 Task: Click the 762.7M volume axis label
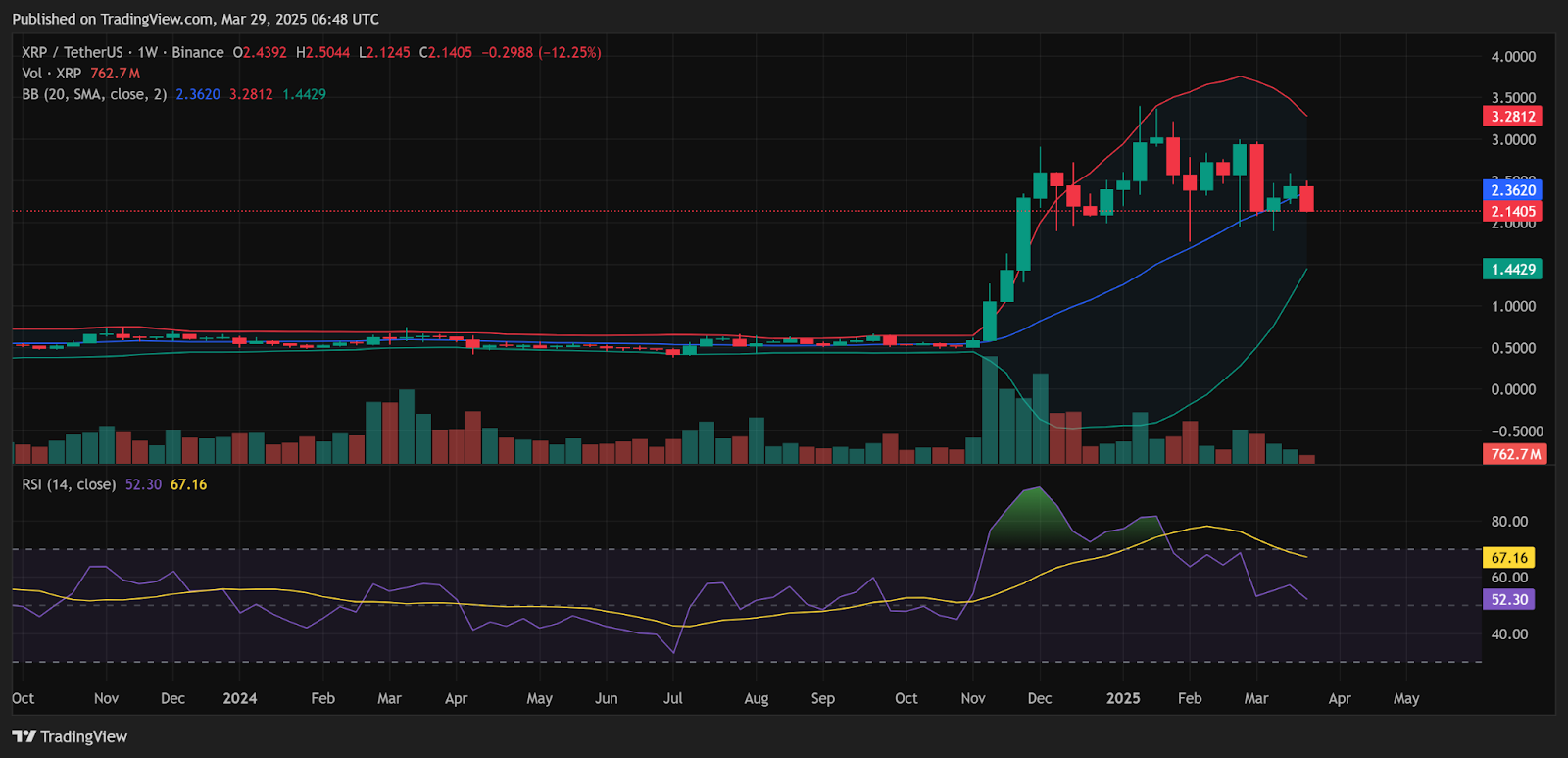pos(1515,454)
